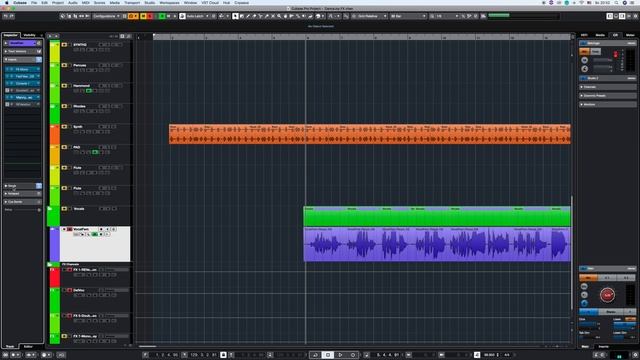Open the Editor tab at inspector bottom
The image size is (640, 360).
[28, 347]
